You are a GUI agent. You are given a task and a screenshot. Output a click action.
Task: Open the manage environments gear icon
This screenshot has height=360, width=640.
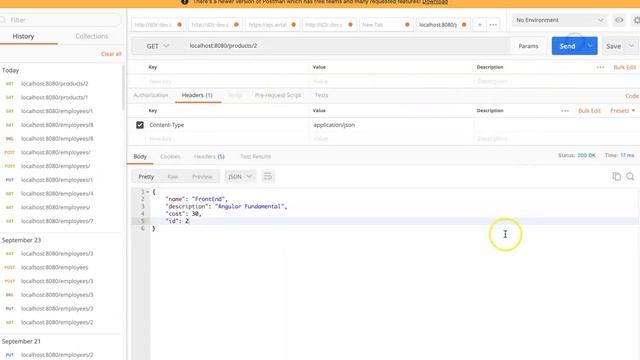[x=636, y=20]
